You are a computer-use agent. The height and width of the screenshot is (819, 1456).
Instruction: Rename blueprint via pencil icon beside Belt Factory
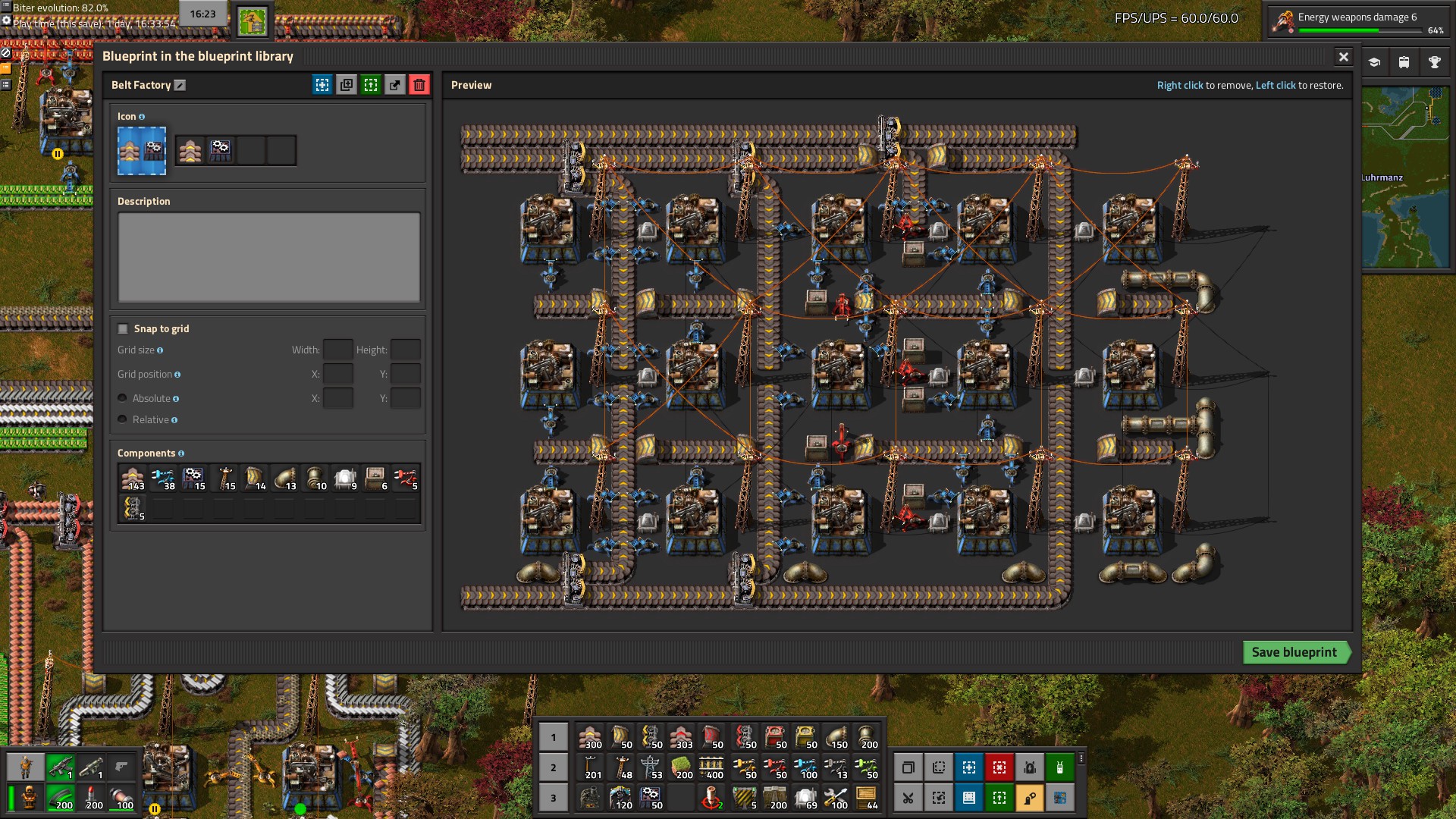coord(180,85)
